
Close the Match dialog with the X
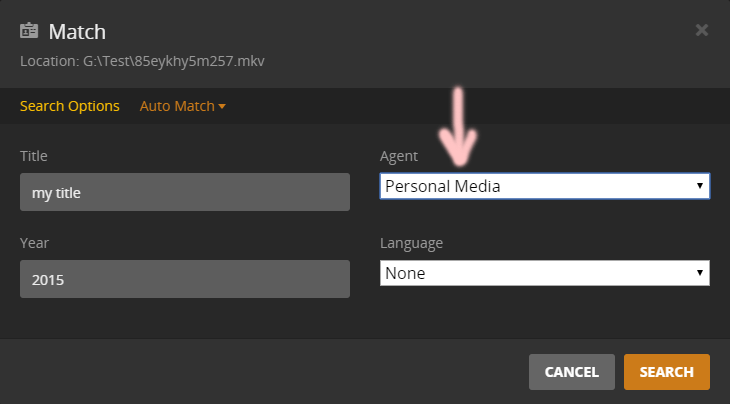tap(702, 30)
